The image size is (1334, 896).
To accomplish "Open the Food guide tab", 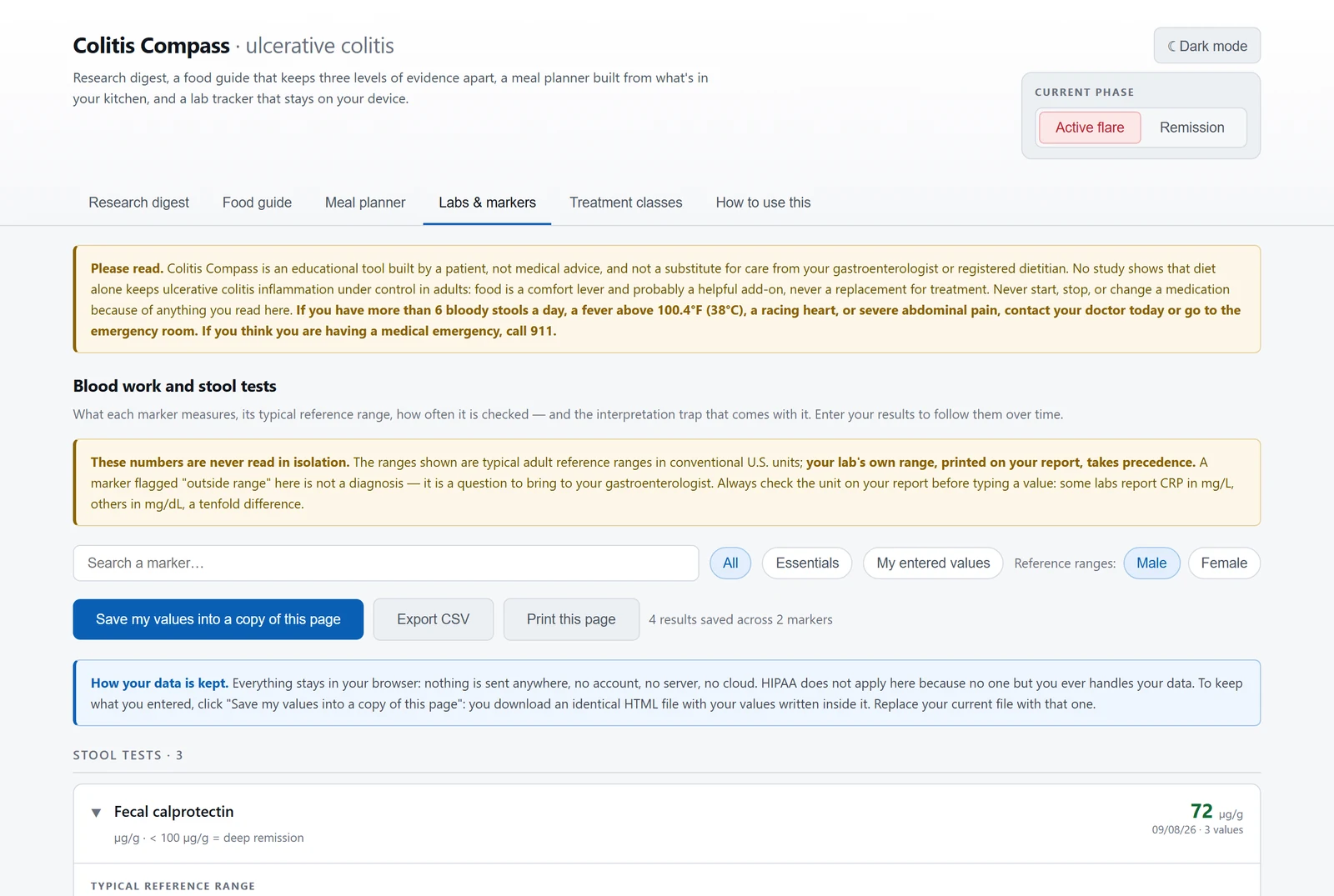I will point(257,203).
